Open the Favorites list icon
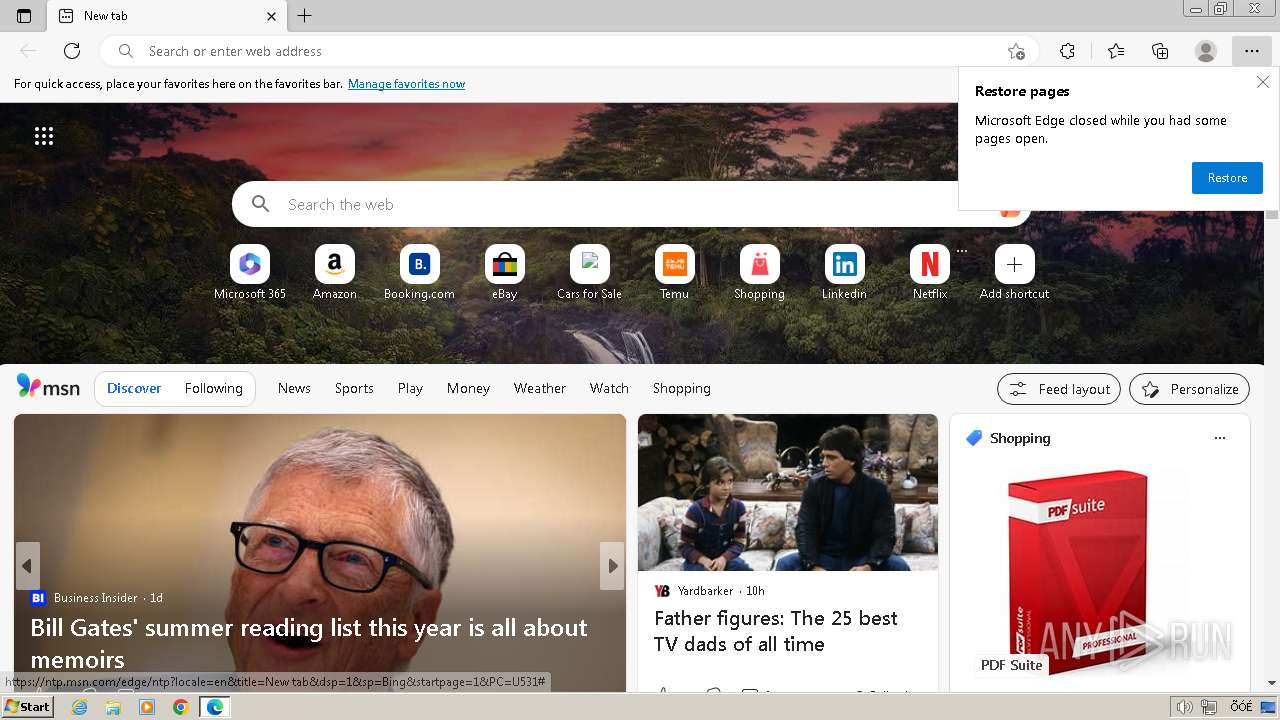Image resolution: width=1280 pixels, height=720 pixels. pos(1116,51)
